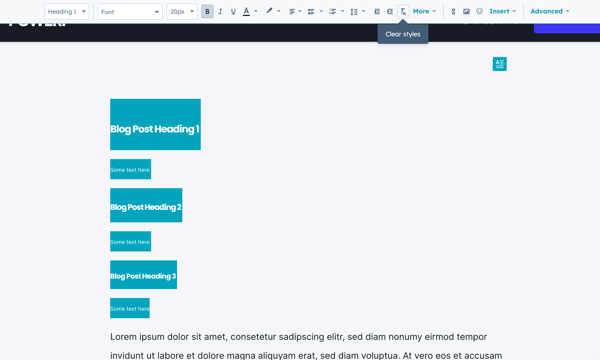Click the insert image icon
This screenshot has height=360, width=600.
pyautogui.click(x=466, y=11)
